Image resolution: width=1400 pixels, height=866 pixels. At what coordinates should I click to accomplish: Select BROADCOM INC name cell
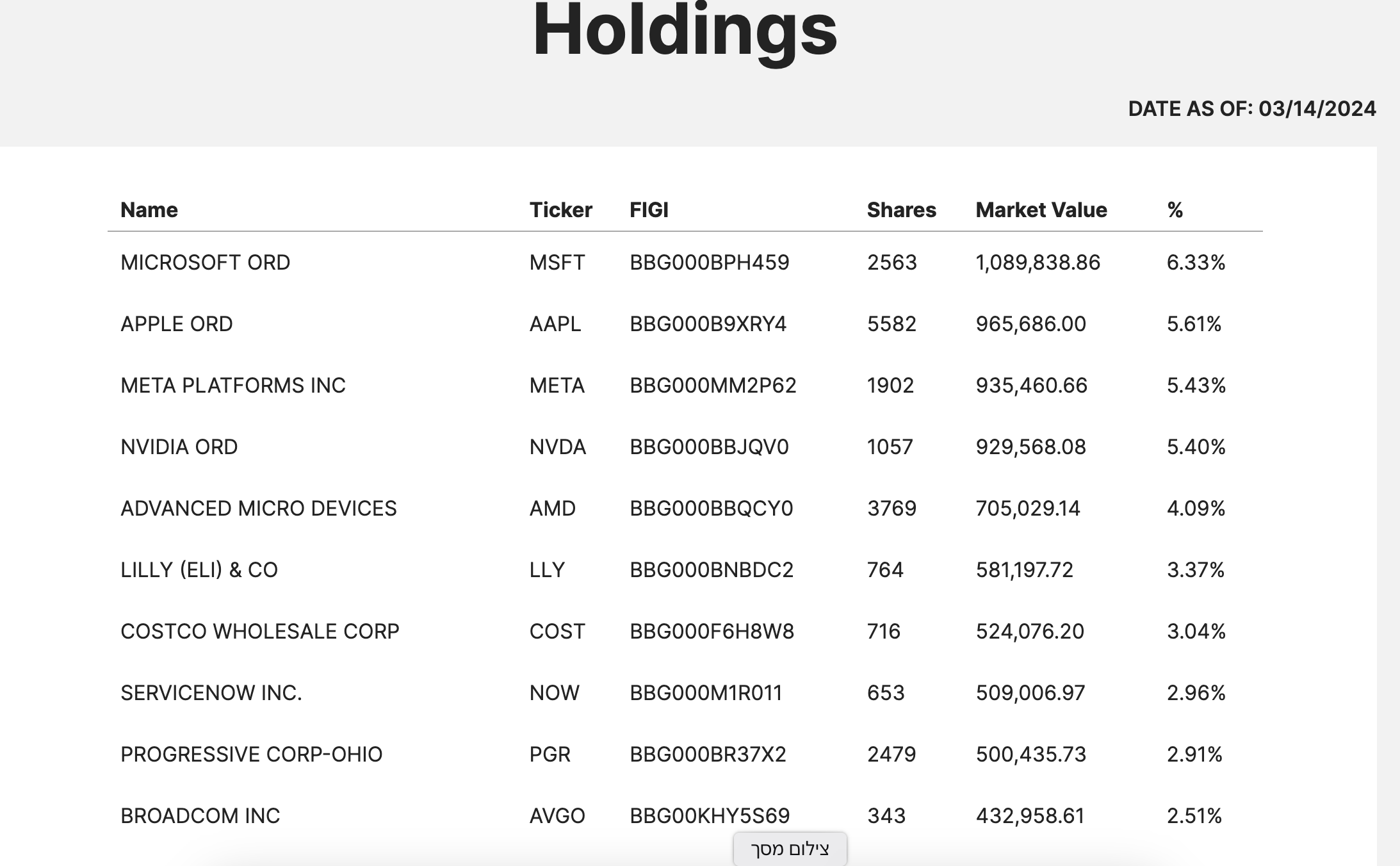pyautogui.click(x=200, y=816)
